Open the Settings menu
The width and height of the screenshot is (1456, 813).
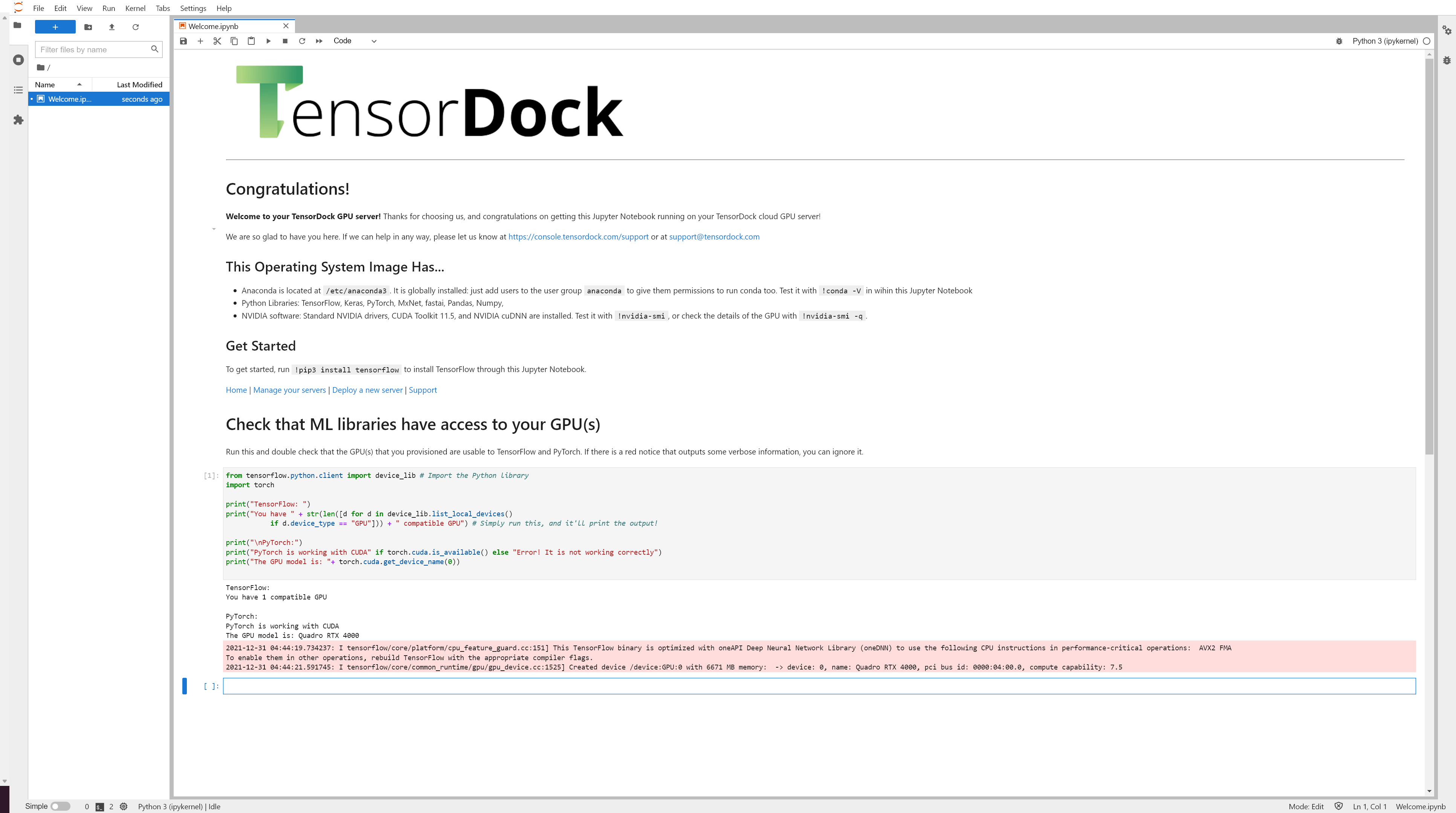click(x=193, y=8)
